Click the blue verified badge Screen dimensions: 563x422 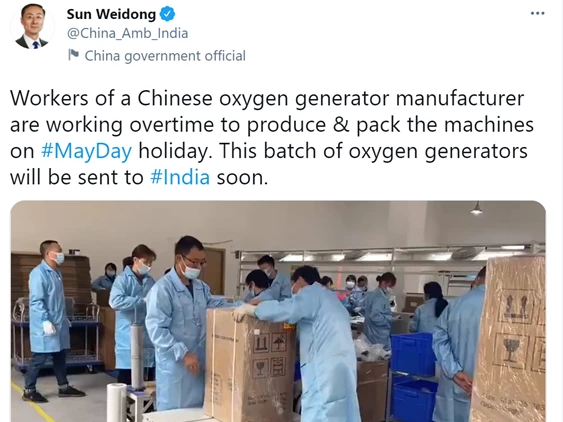[167, 14]
